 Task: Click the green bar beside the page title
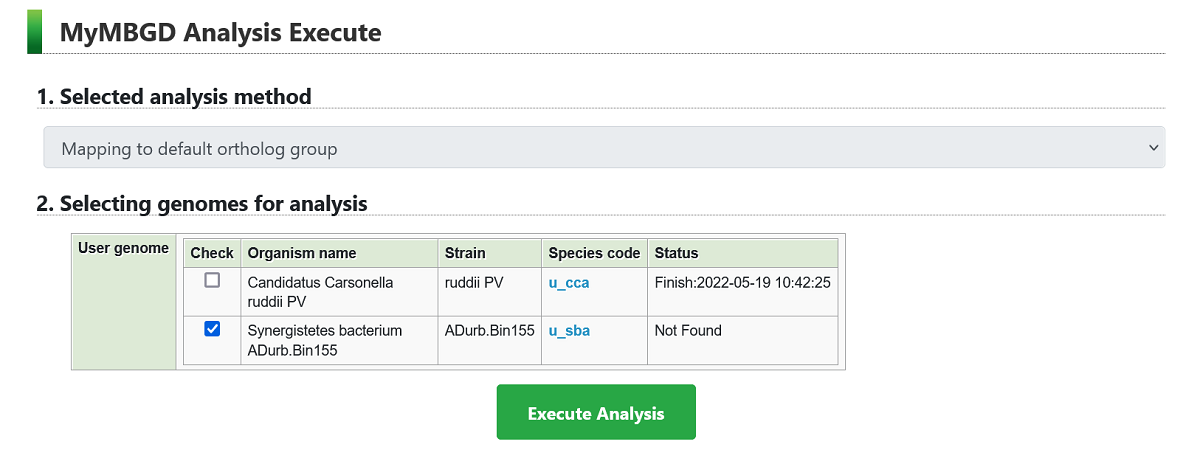click(x=34, y=31)
